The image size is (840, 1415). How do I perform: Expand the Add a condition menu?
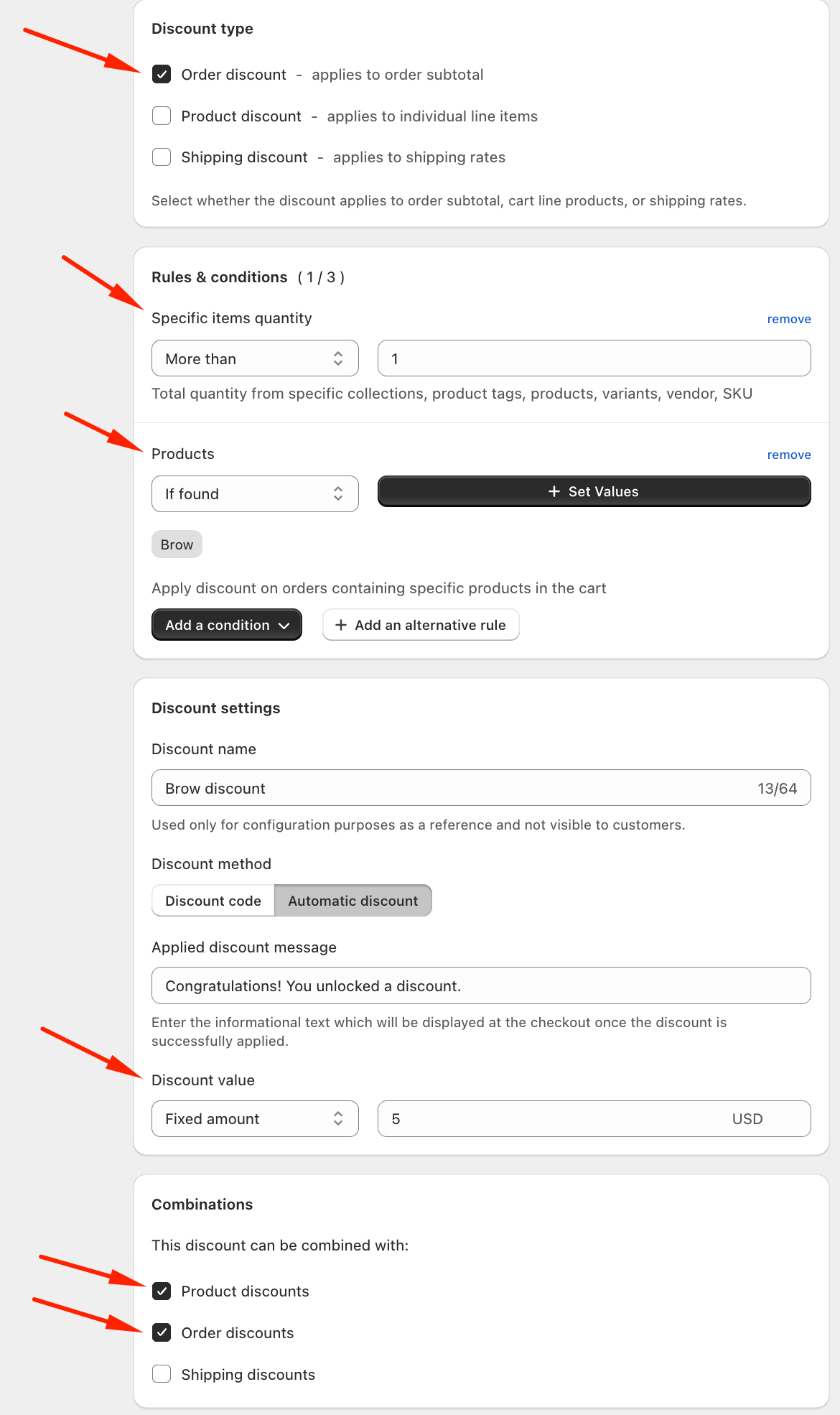pyautogui.click(x=226, y=625)
